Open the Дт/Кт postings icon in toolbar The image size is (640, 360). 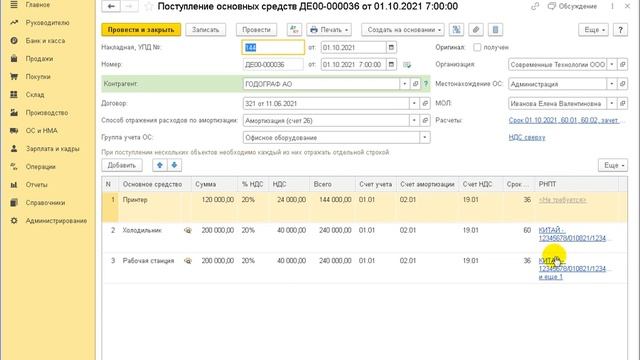[x=294, y=30]
